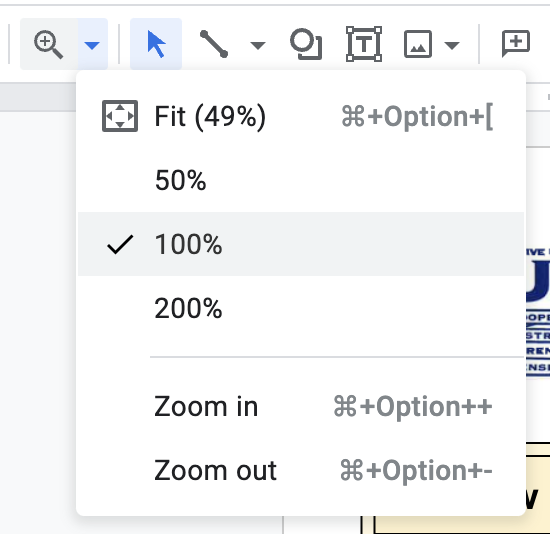The height and width of the screenshot is (534, 550).
Task: Pick the Line drawing tool
Action: [214, 44]
